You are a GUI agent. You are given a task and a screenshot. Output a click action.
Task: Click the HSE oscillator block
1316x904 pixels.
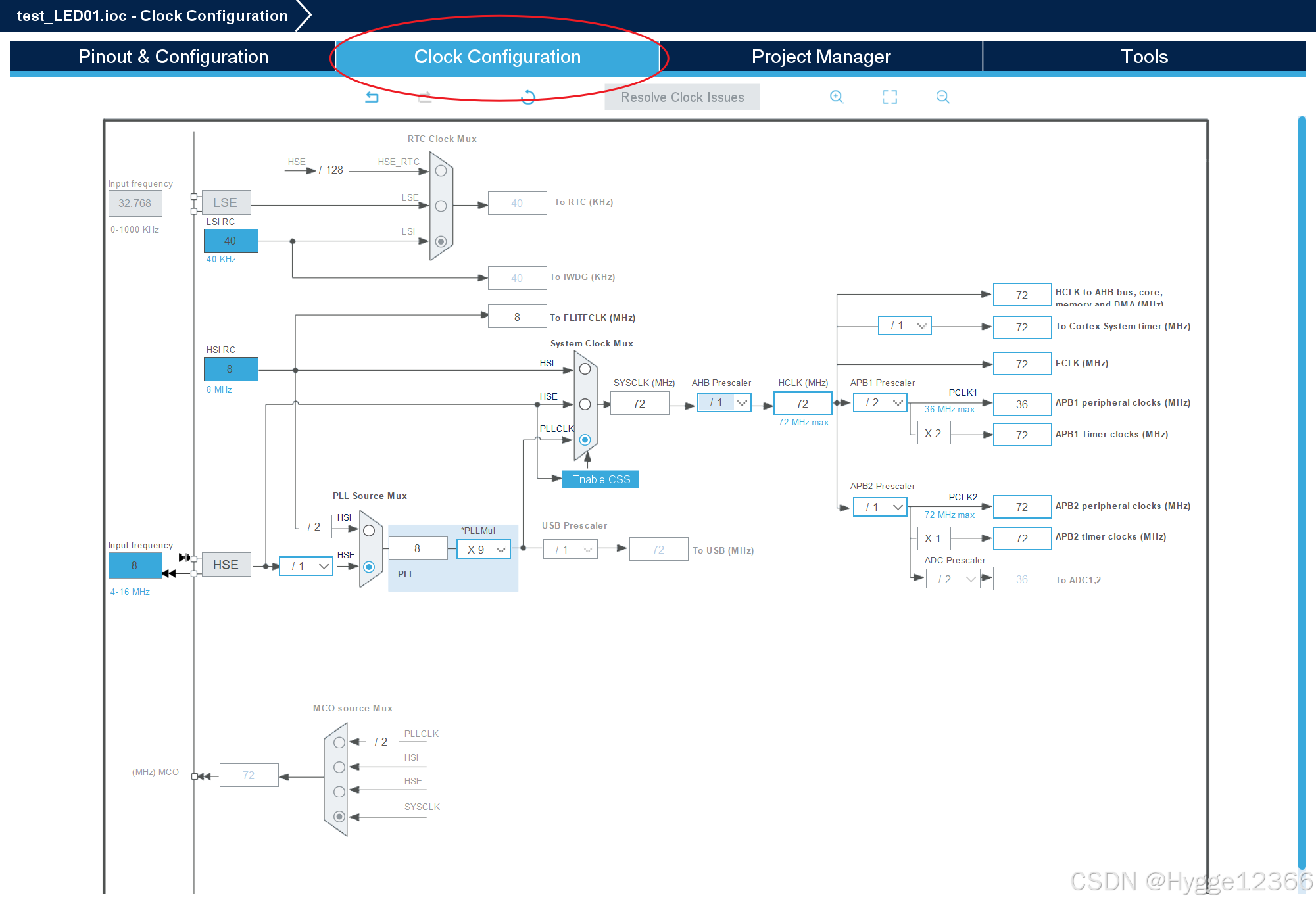(x=226, y=565)
